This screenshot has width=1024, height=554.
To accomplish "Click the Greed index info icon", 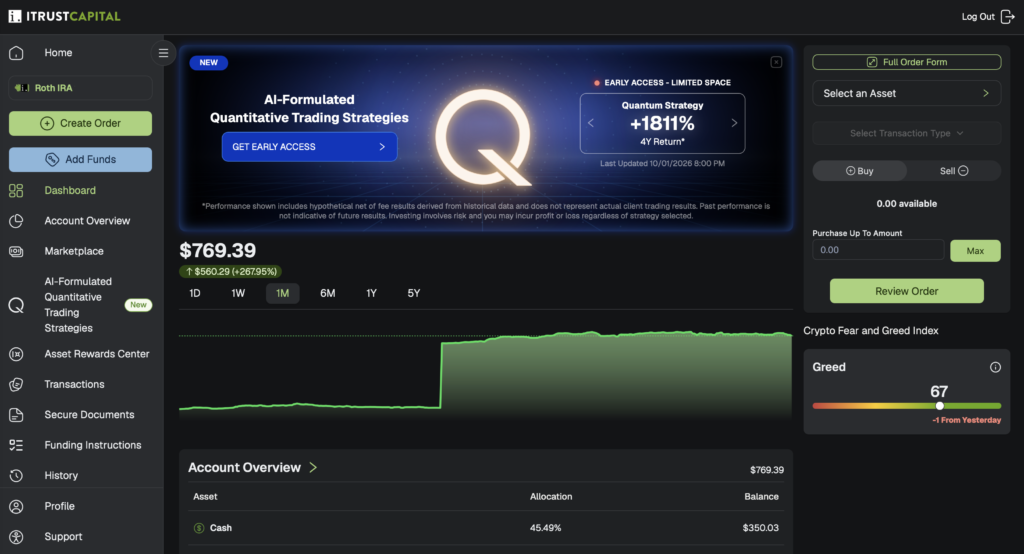I will coord(995,367).
